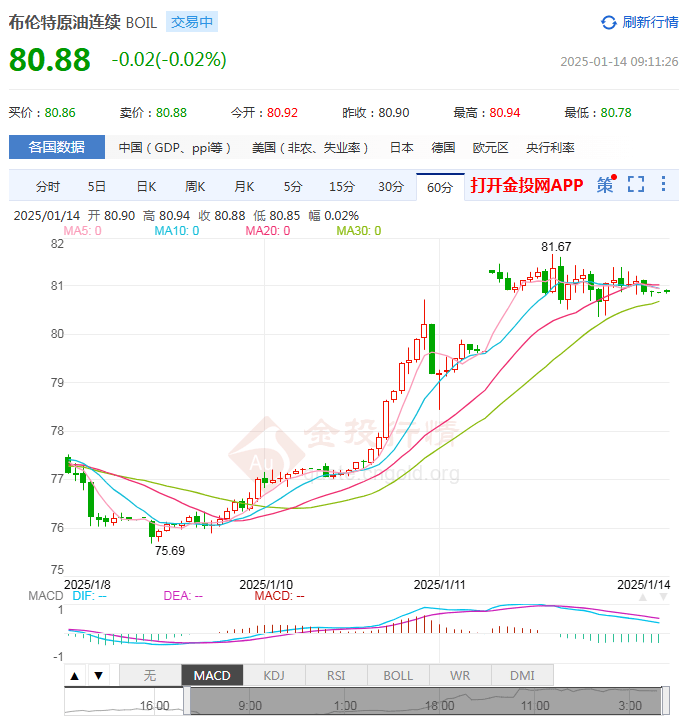
Task: Click the 81.67 high point candlestick
Action: pos(553,275)
